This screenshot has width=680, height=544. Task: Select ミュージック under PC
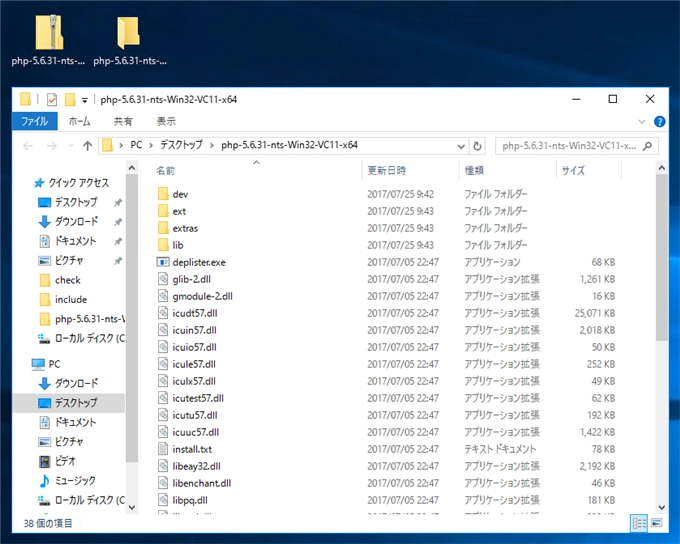(67, 481)
